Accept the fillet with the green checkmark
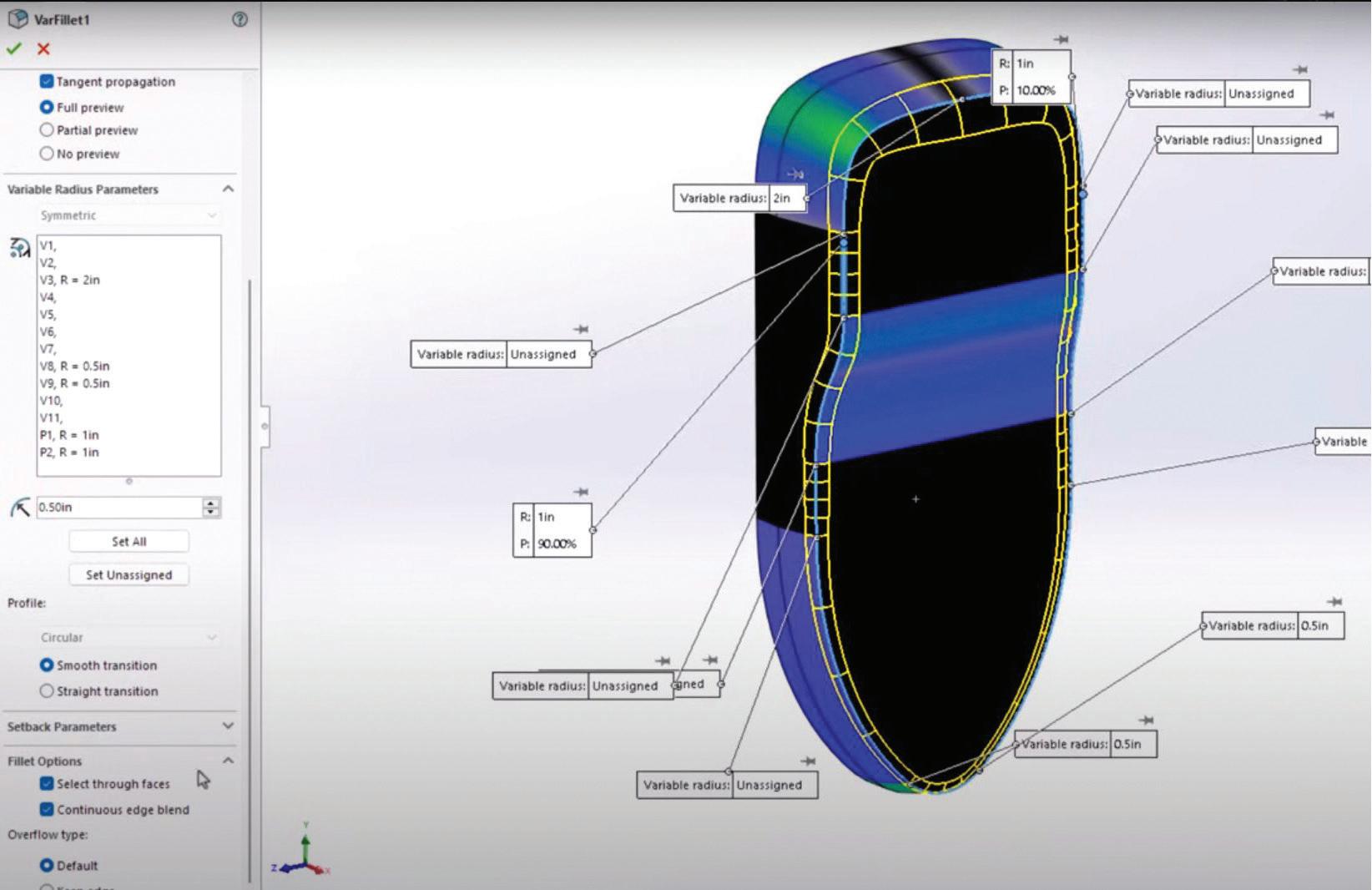 13,48
